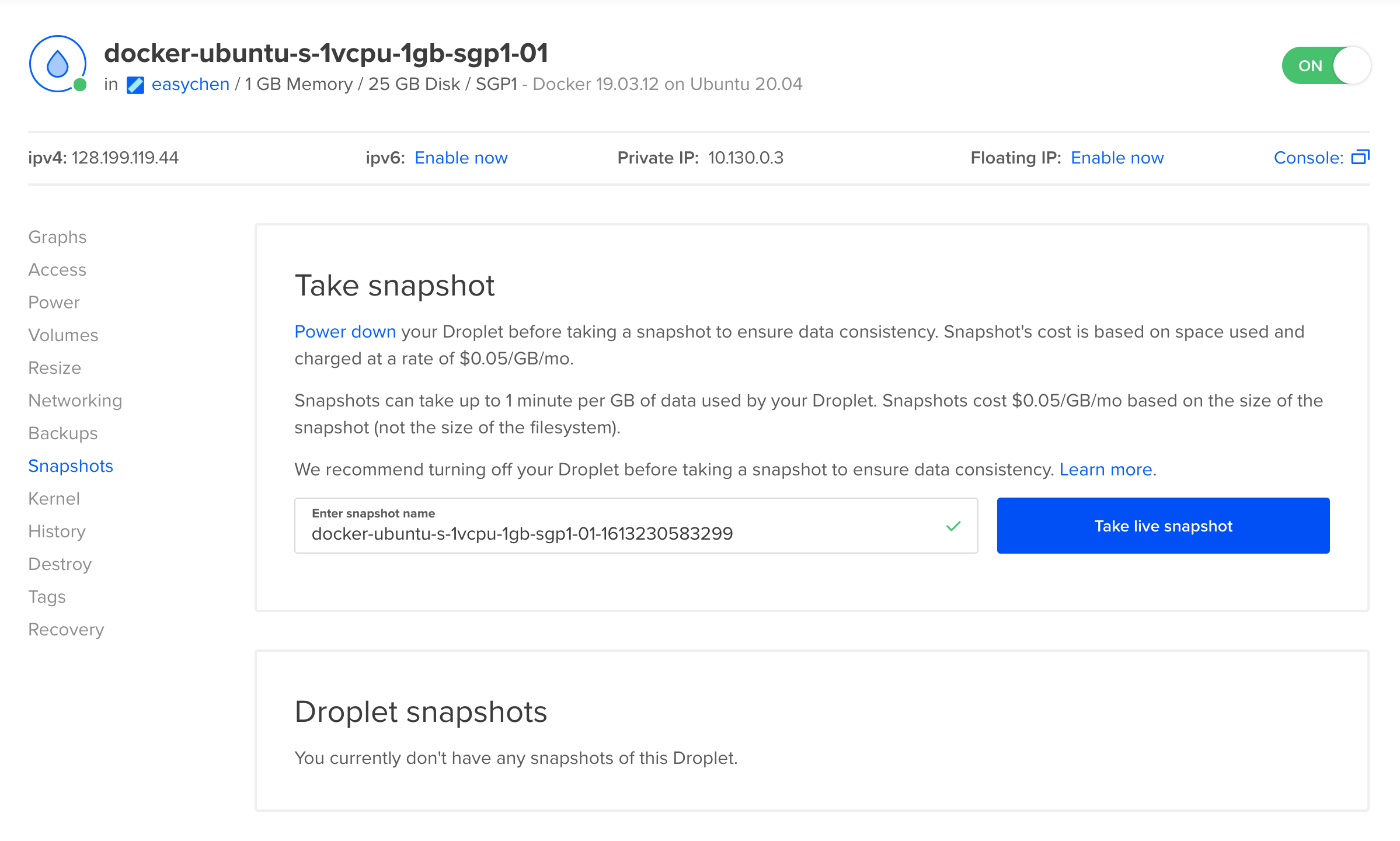Open the Backups section
Screen dimensions: 1400x841
tap(62, 433)
